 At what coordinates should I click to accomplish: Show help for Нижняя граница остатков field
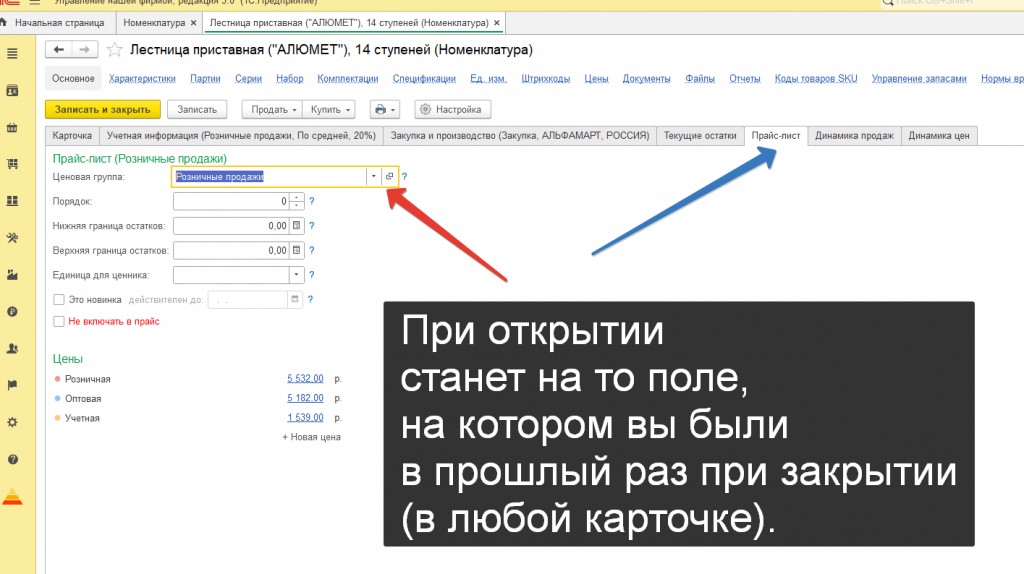[x=312, y=226]
